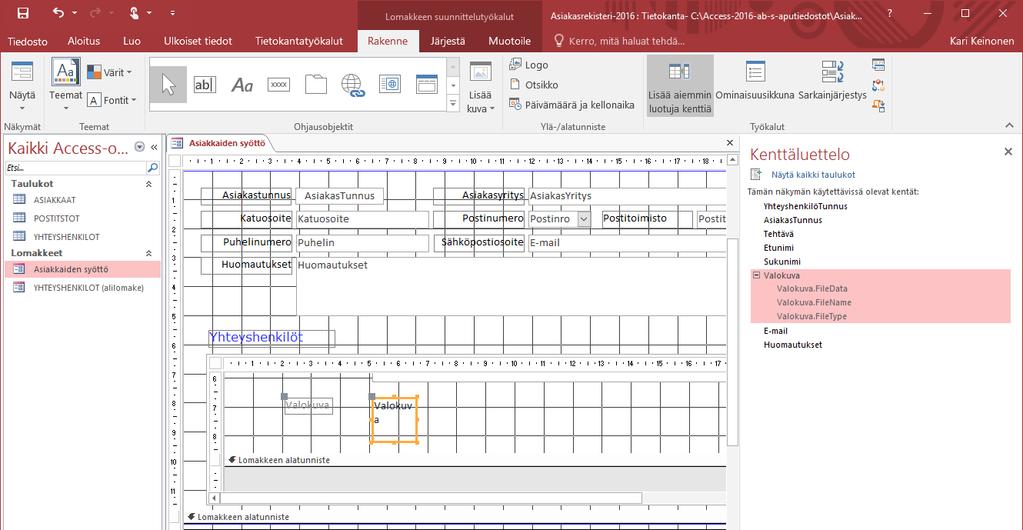Switch to Tietokantatyökalut tab

(x=299, y=41)
